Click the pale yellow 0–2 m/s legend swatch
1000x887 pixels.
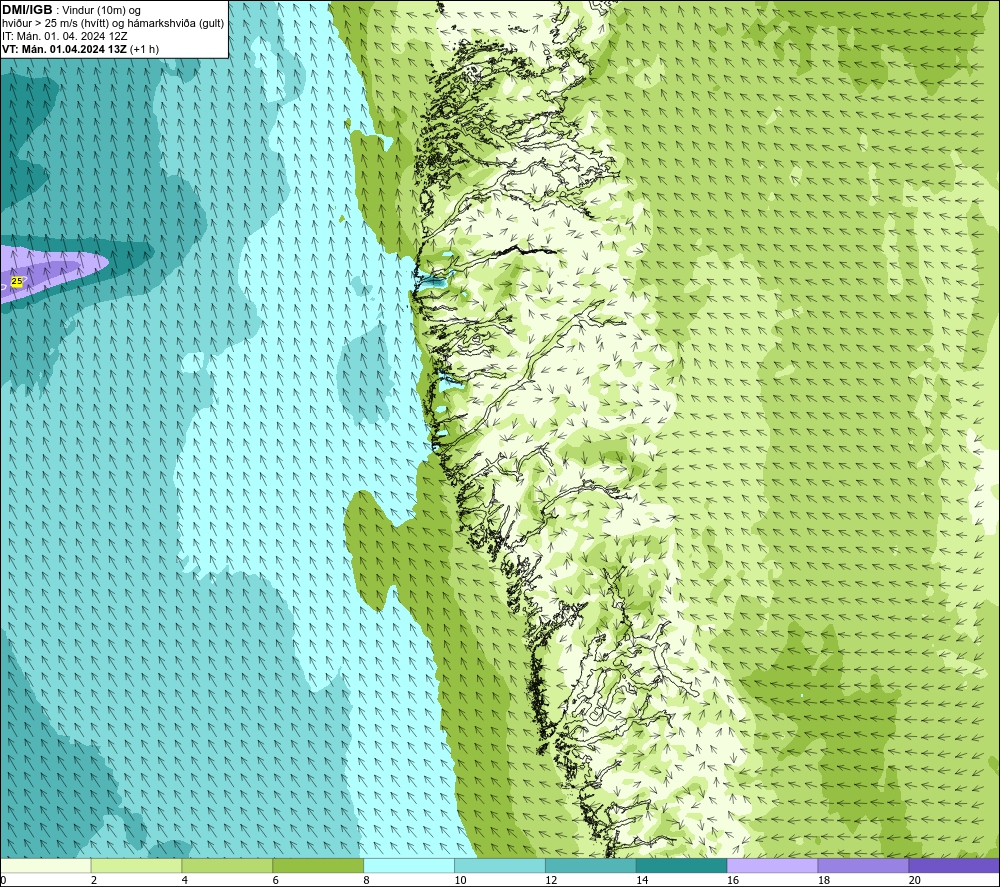46,866
